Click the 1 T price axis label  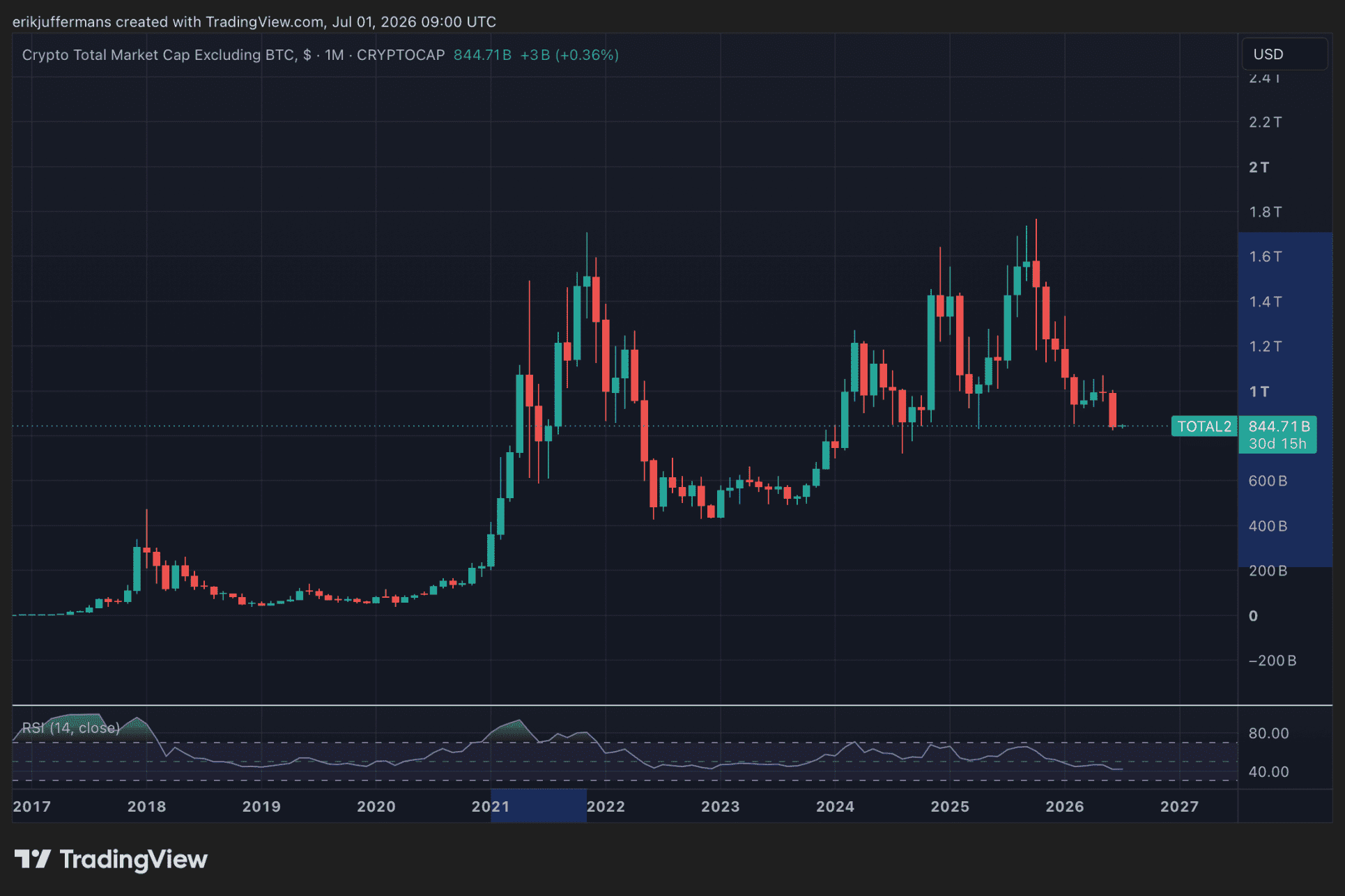tap(1259, 392)
